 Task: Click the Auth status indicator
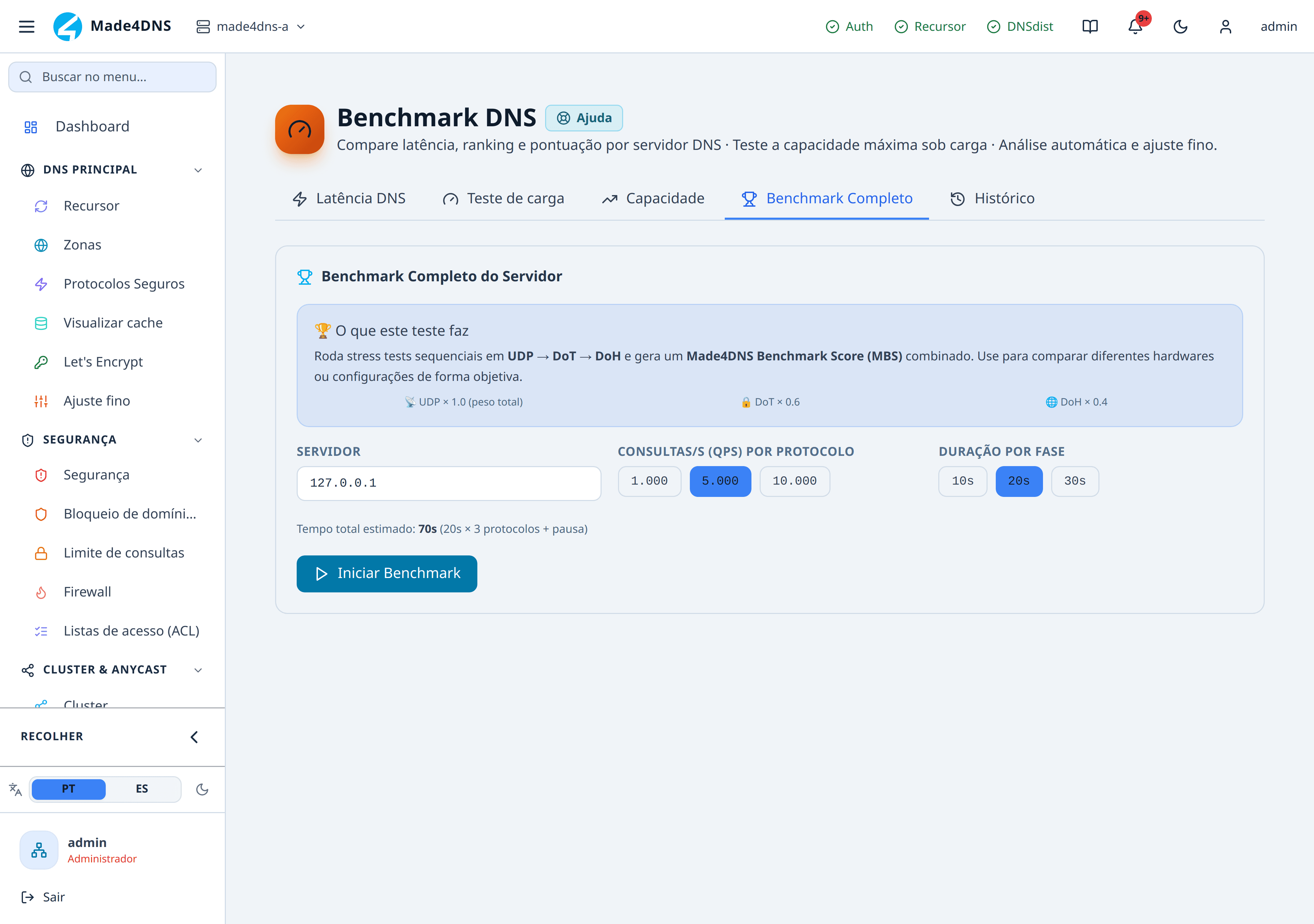[x=849, y=26]
